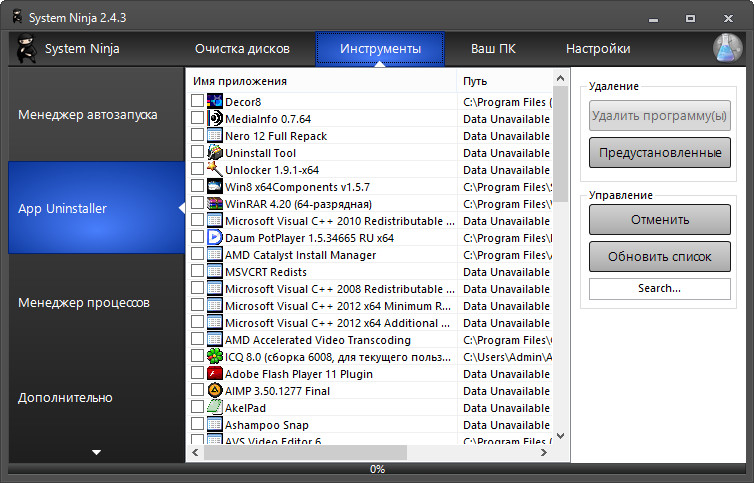
Task: Click the Предустановленные button
Action: 660,153
